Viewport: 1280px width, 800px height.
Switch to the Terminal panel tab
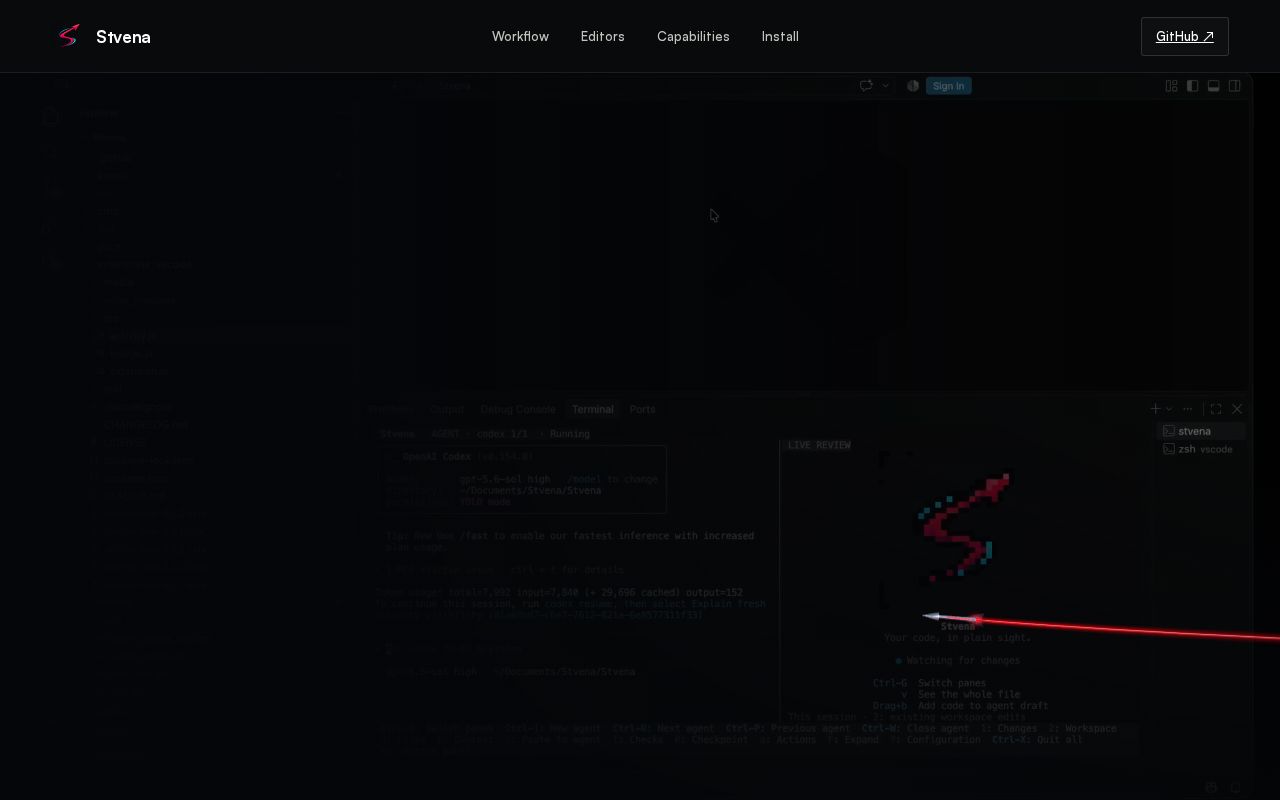pyautogui.click(x=592, y=409)
